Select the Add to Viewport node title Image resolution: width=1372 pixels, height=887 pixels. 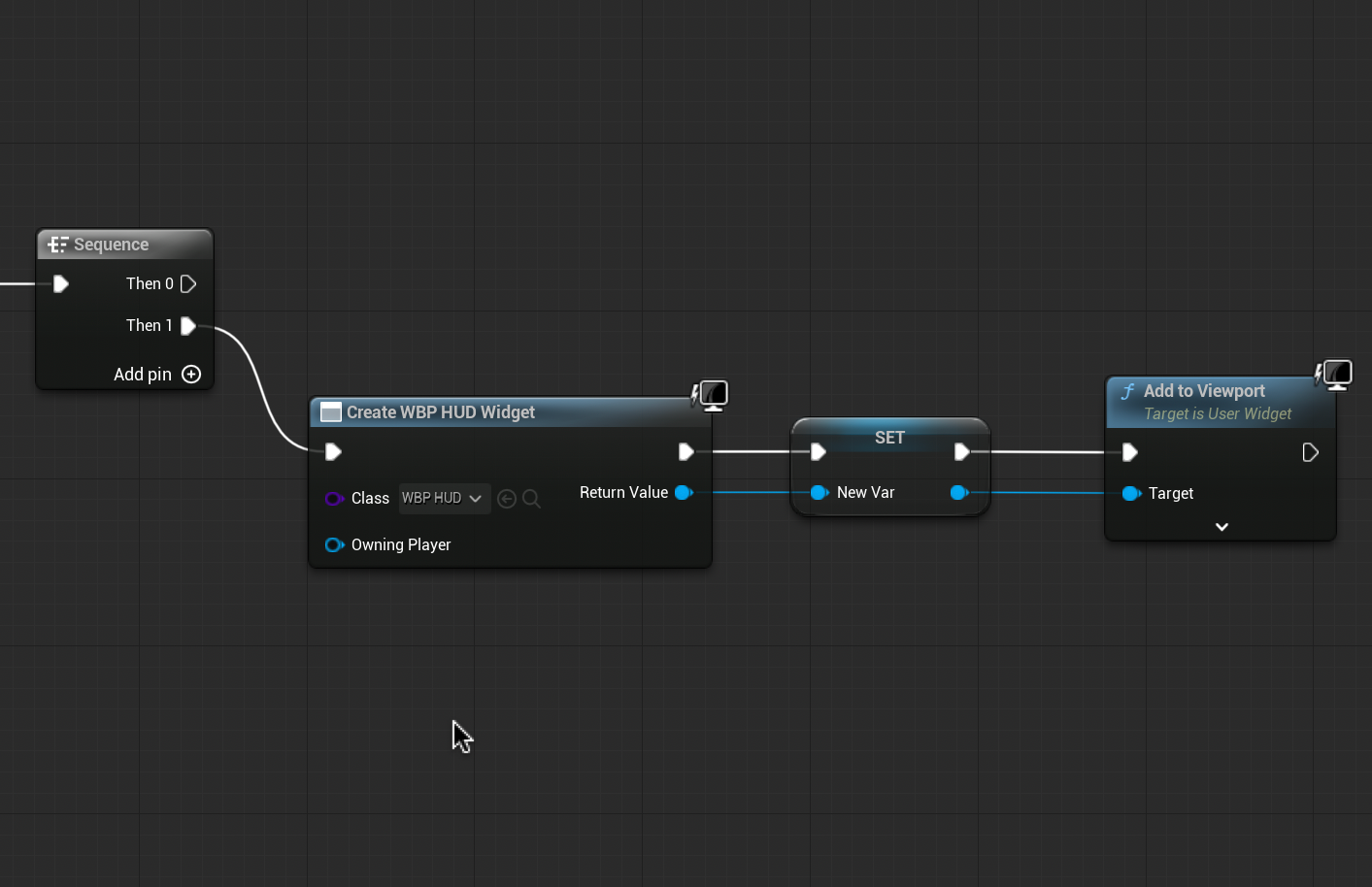coord(1204,391)
